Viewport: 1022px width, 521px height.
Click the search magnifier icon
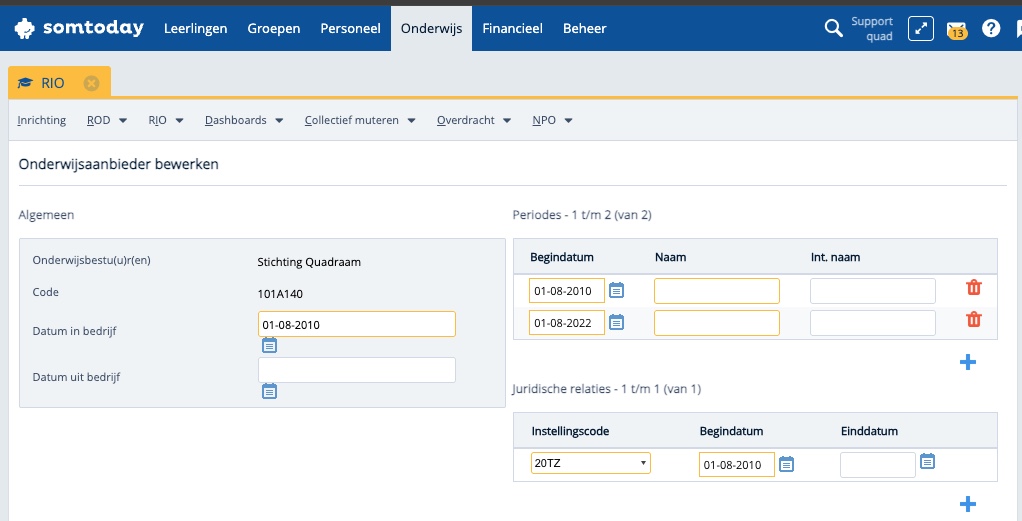coord(833,29)
